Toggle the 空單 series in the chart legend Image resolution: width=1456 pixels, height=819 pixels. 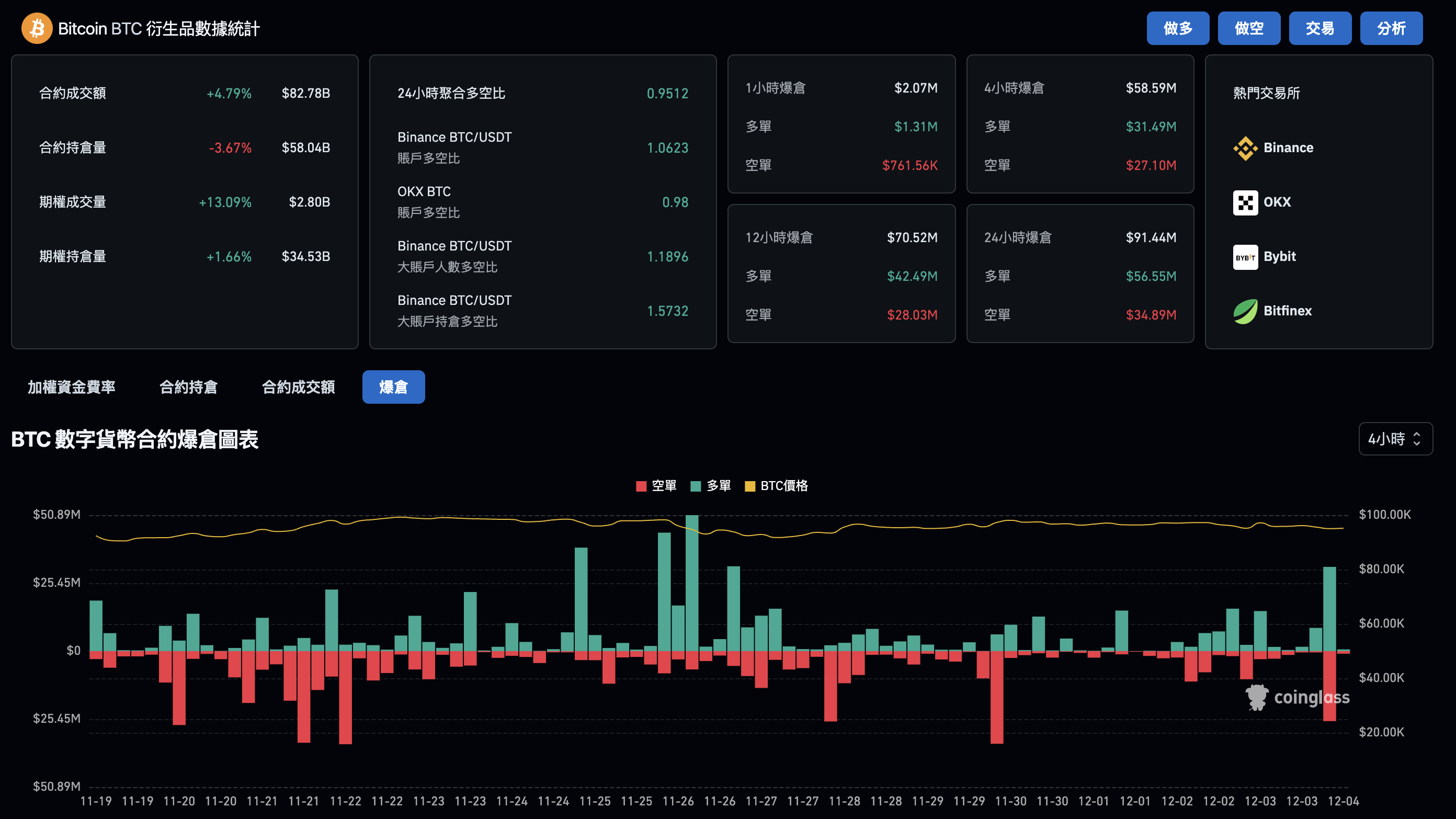coord(657,485)
